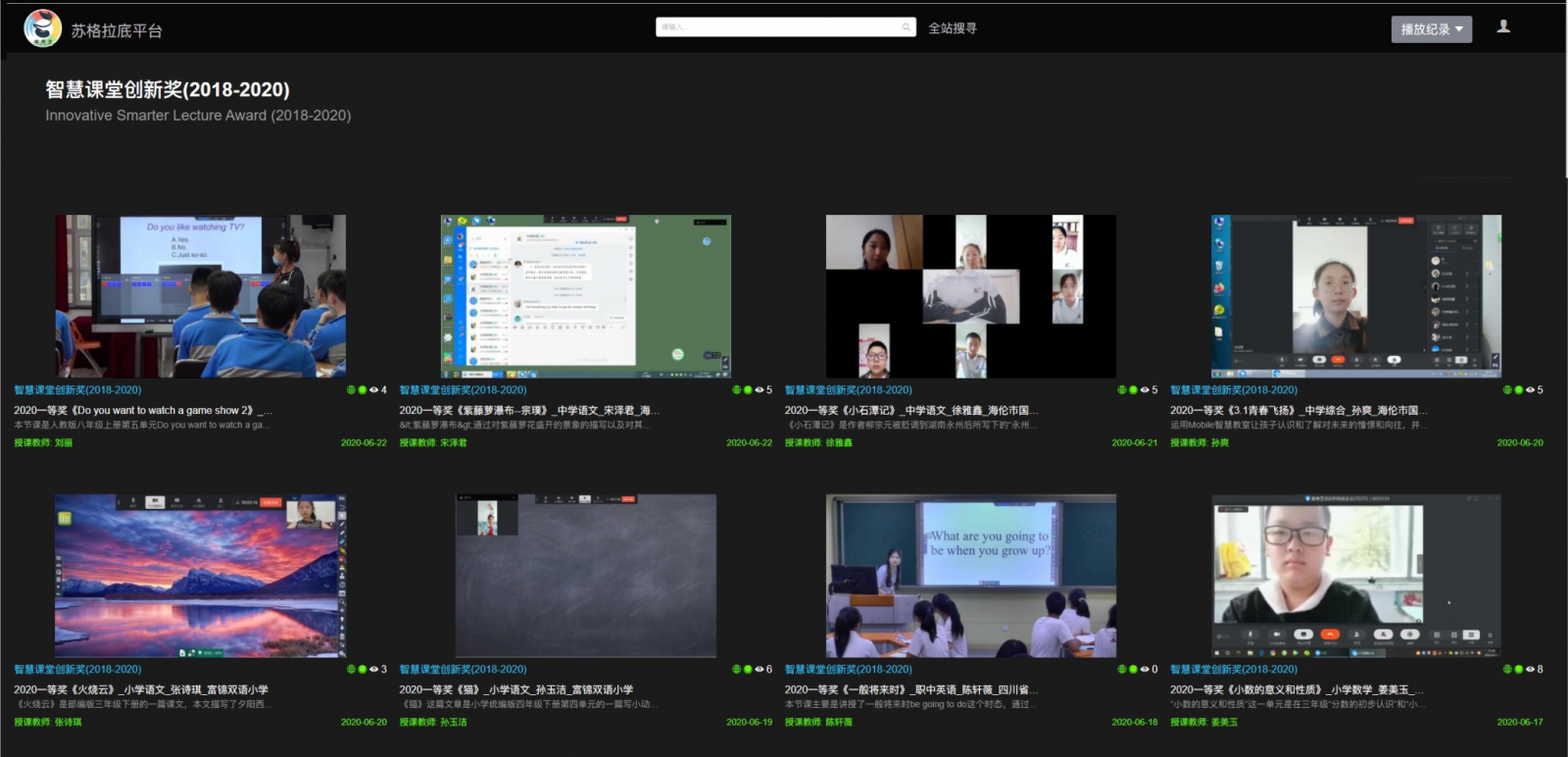Open the 紫藤萝瀑布 video title link
This screenshot has height=757, width=1568.
[x=528, y=411]
